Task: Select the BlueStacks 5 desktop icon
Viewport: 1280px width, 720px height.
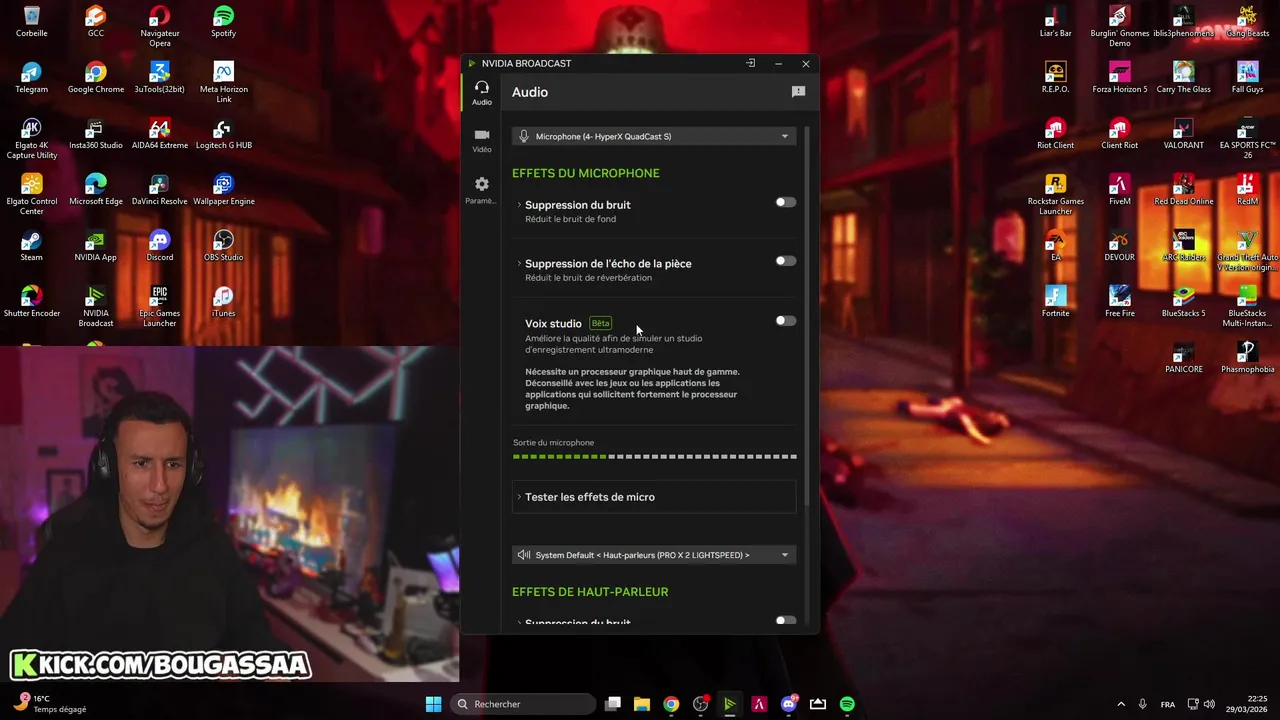Action: click(1184, 302)
